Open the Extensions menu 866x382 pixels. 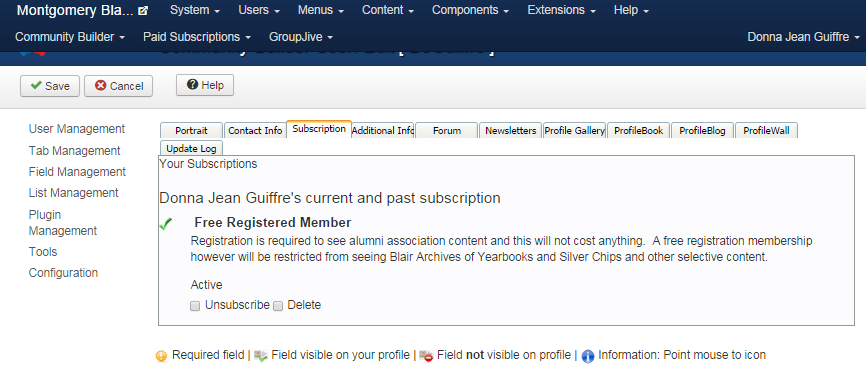click(x=562, y=10)
